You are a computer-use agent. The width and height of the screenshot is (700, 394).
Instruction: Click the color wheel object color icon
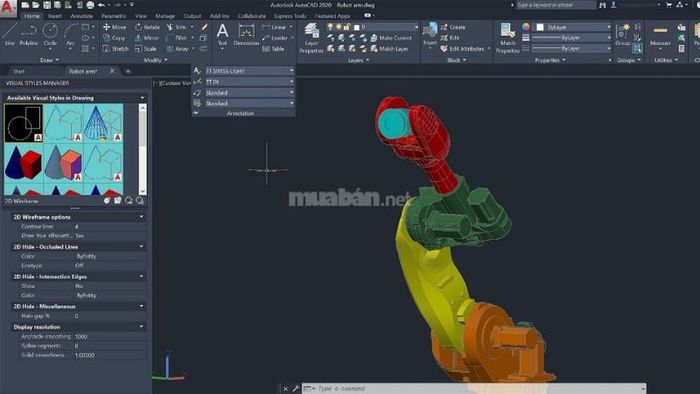(x=526, y=27)
